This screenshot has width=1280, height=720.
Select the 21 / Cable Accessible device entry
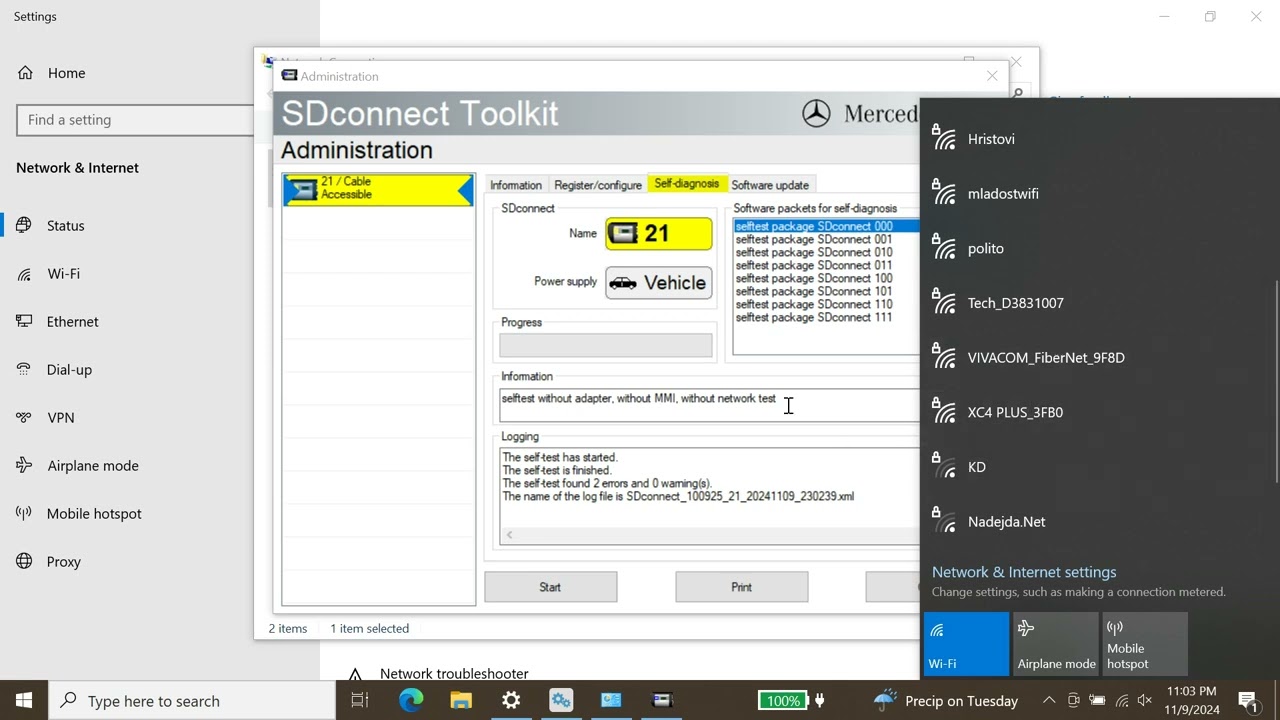(x=378, y=189)
